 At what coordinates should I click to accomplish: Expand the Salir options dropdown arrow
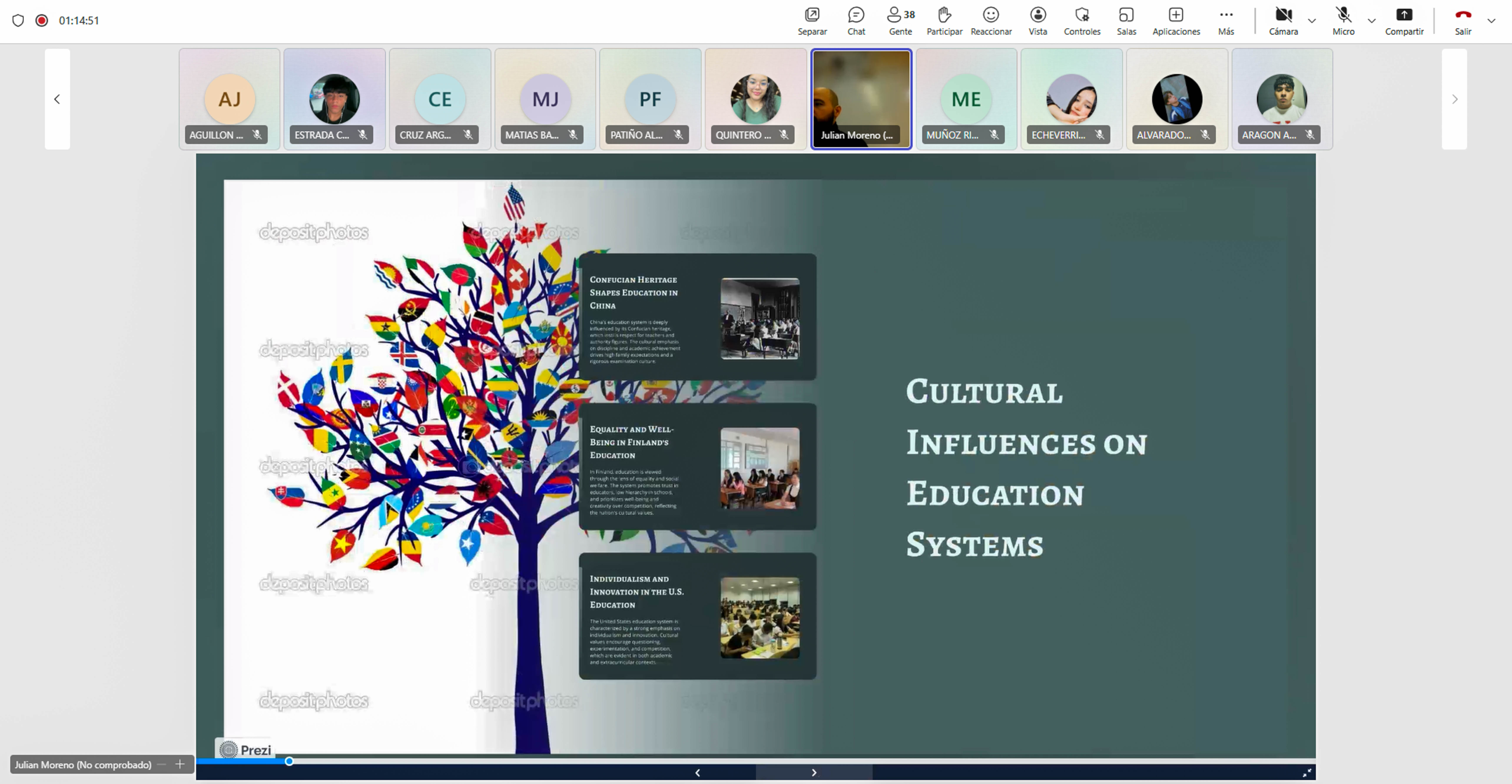(x=1491, y=21)
